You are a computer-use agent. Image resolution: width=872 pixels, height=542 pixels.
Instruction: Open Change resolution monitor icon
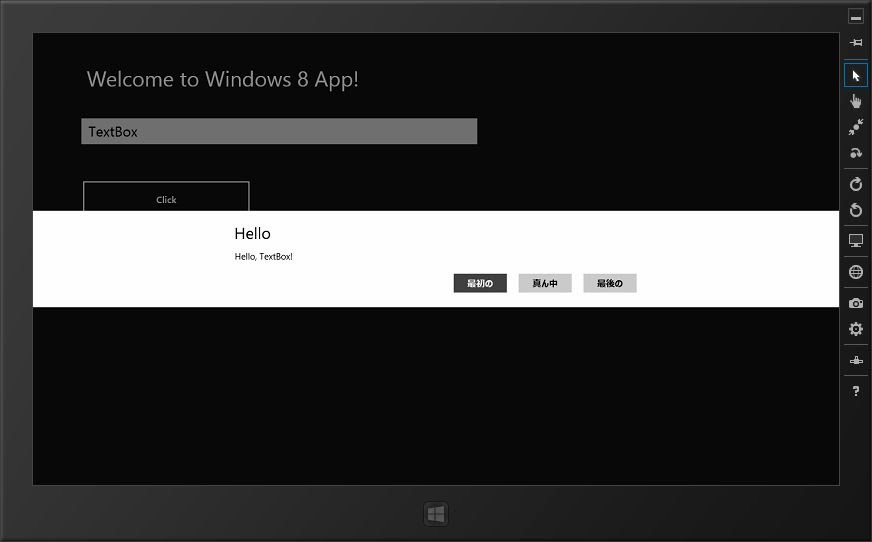point(856,241)
